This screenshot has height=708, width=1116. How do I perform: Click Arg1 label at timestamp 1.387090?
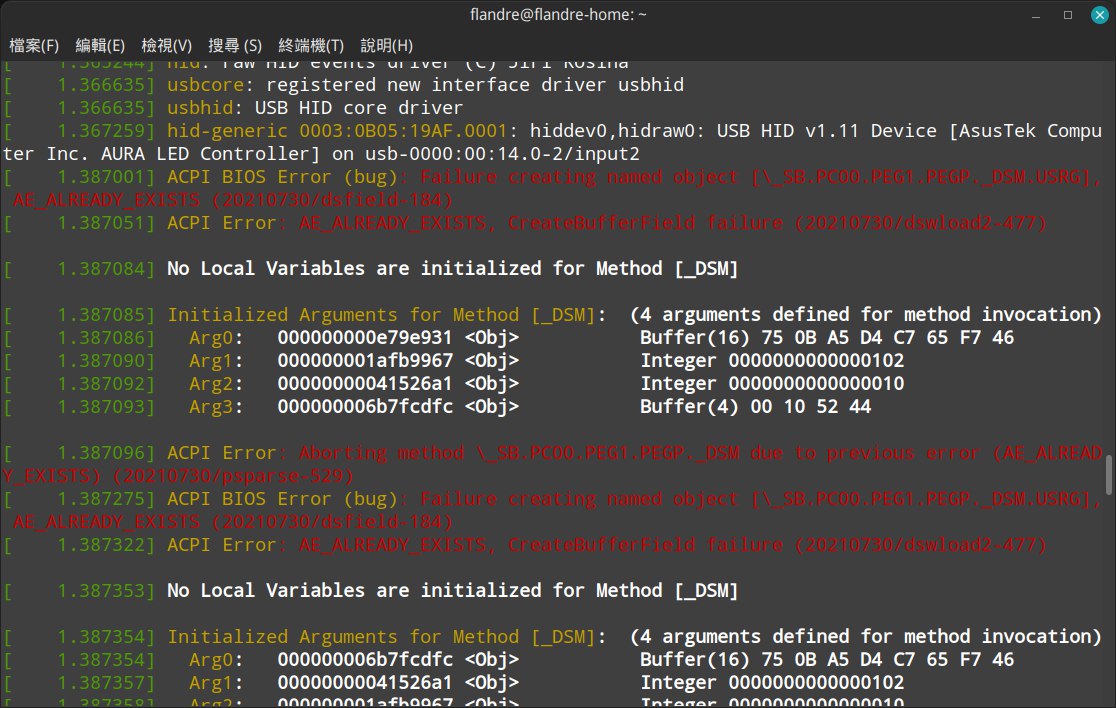(x=211, y=361)
